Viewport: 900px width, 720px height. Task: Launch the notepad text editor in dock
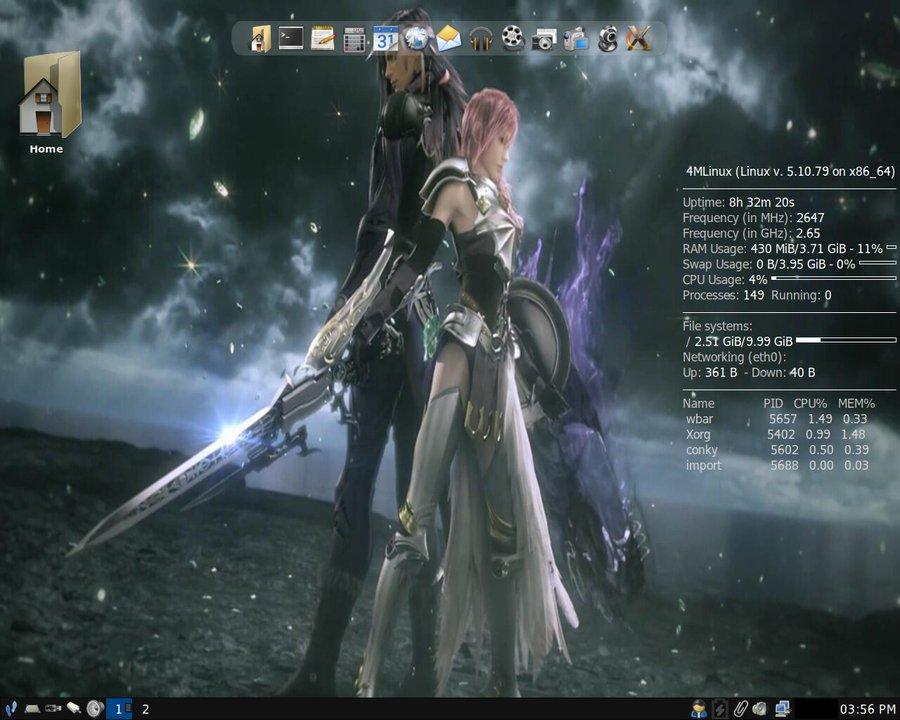point(323,38)
